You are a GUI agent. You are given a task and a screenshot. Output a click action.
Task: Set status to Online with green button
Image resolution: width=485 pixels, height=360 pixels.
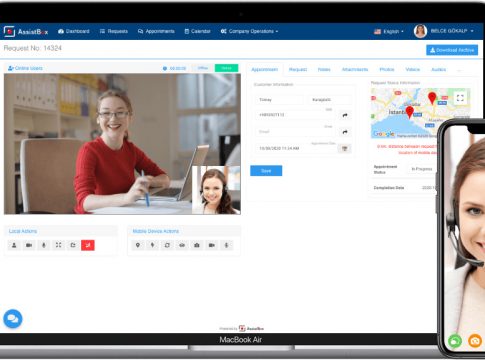pos(226,68)
